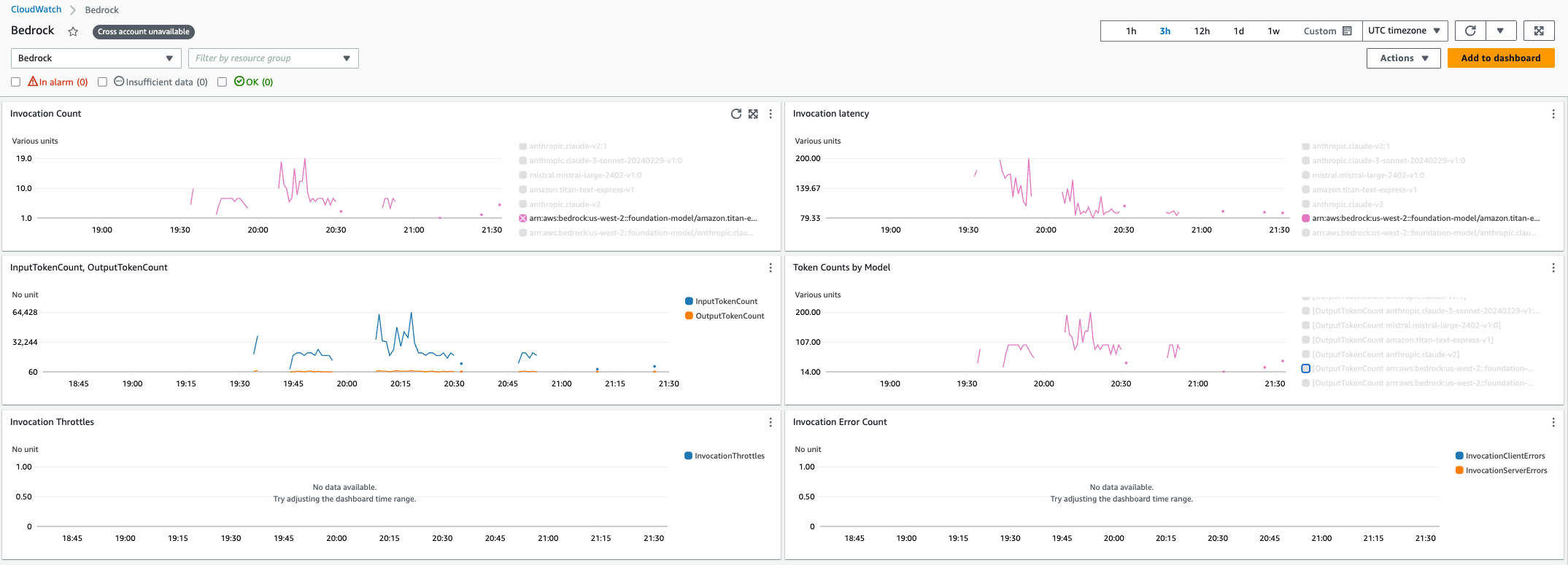Select the 12h time range tab
1568x565 pixels.
point(1202,31)
